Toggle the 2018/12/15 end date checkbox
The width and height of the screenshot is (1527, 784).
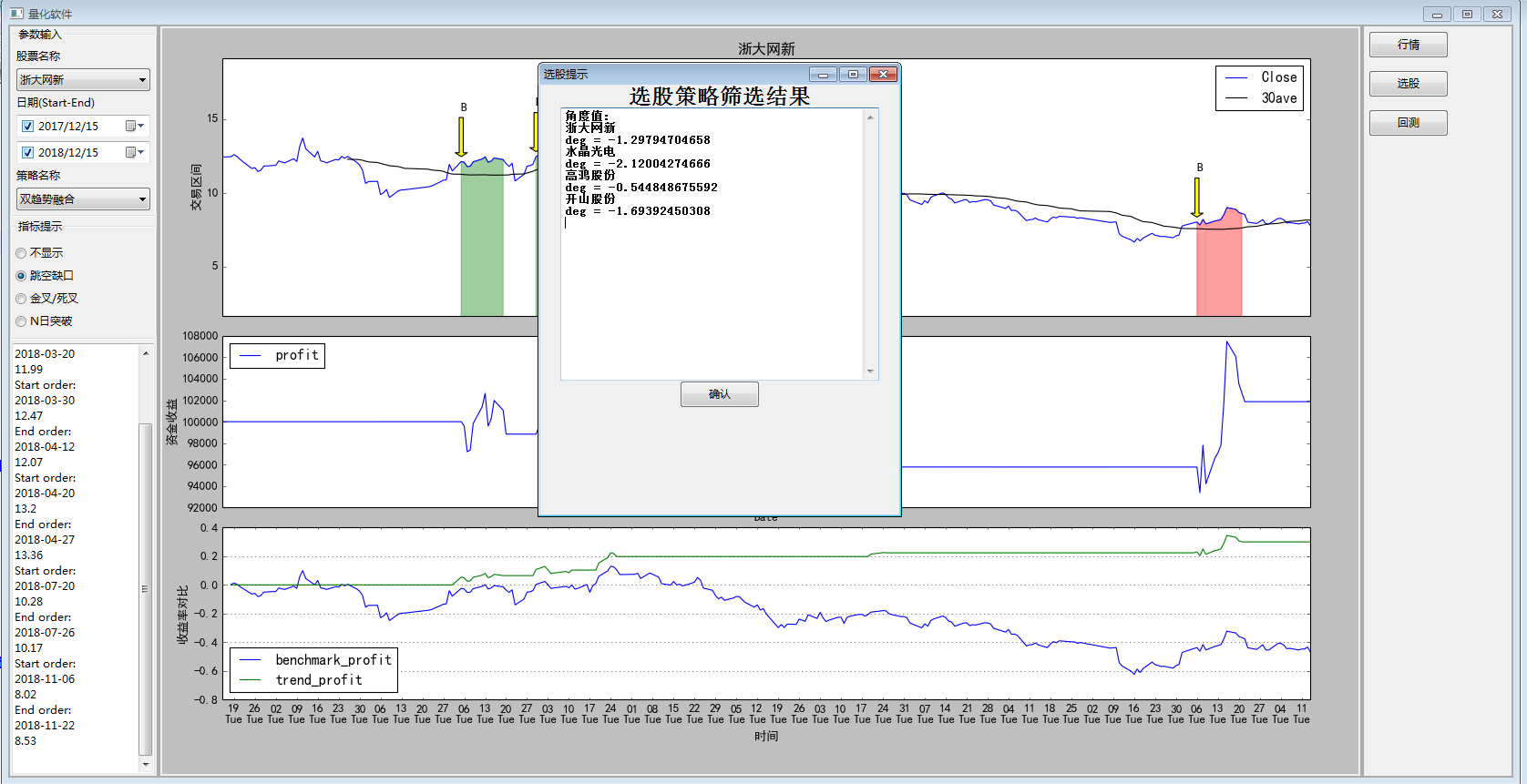[x=27, y=153]
